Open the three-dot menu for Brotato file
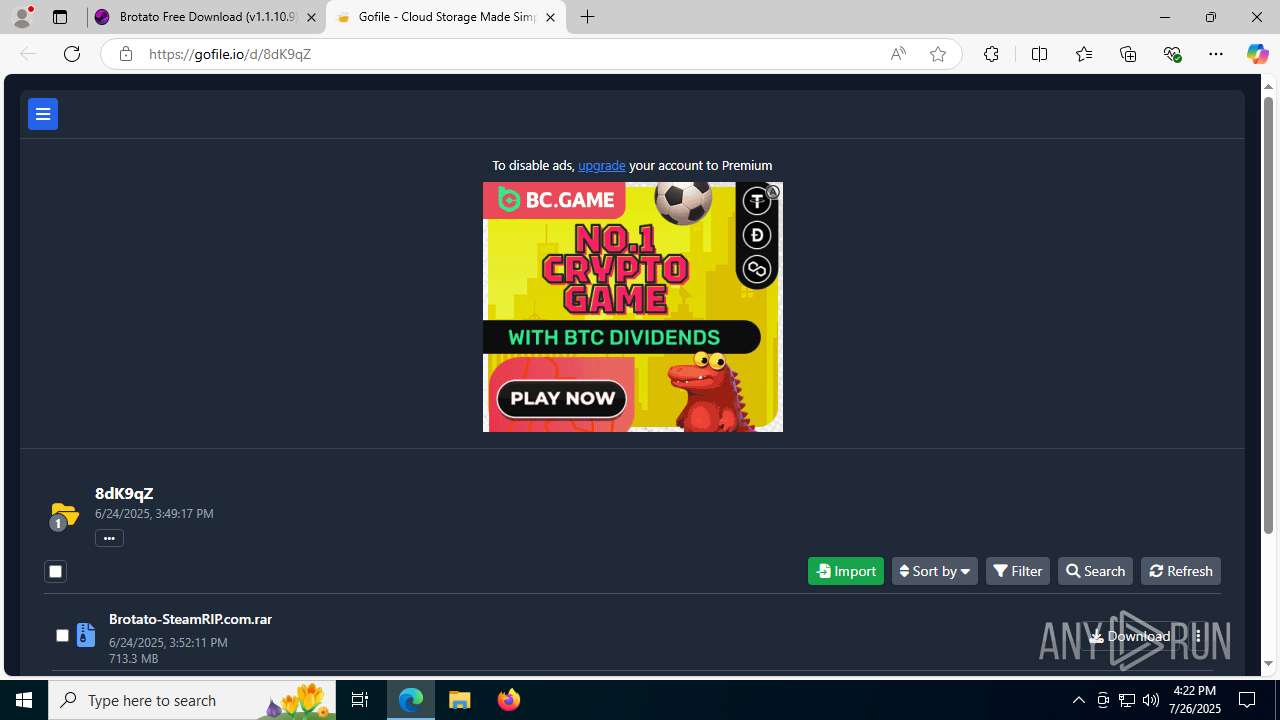This screenshot has width=1280, height=720. pos(1198,636)
